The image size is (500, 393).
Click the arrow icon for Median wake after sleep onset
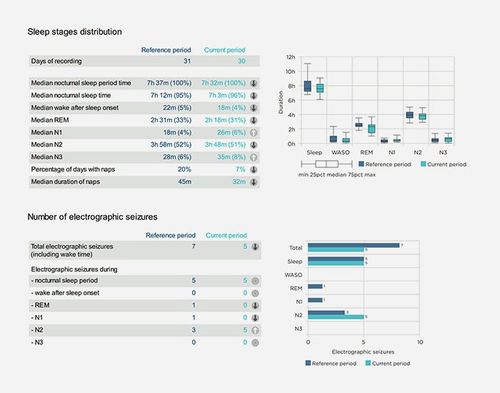point(254,108)
